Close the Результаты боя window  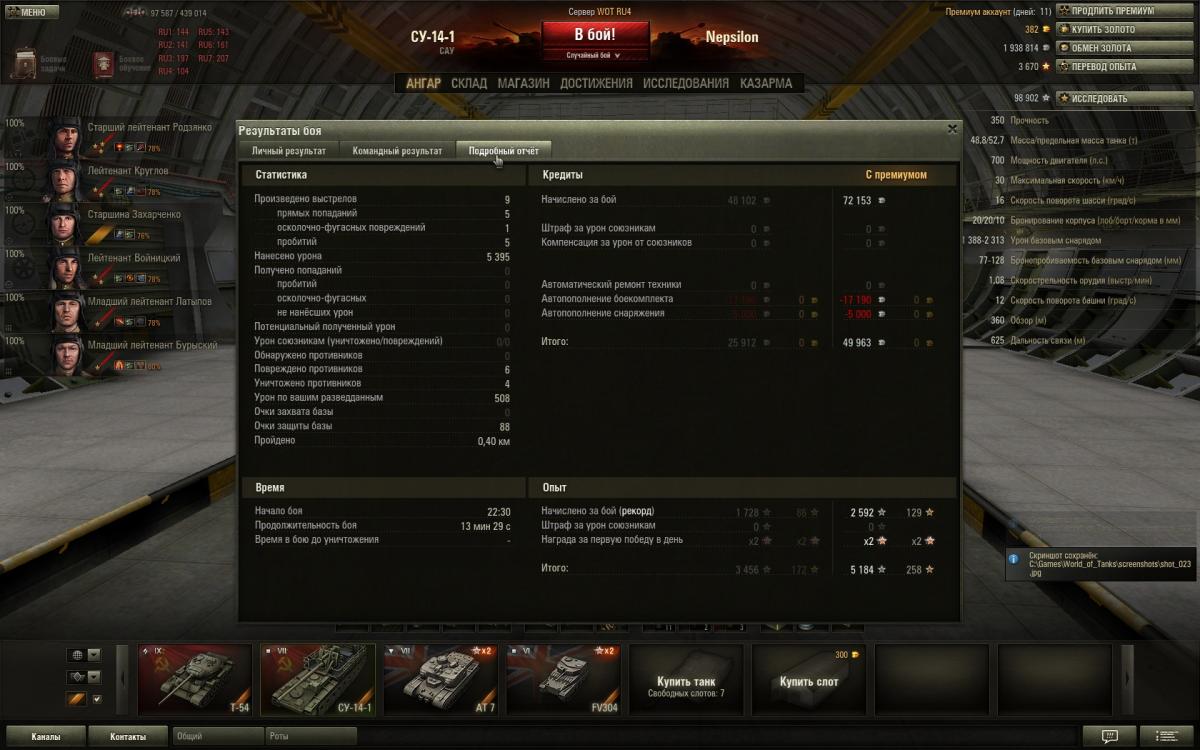tap(952, 129)
